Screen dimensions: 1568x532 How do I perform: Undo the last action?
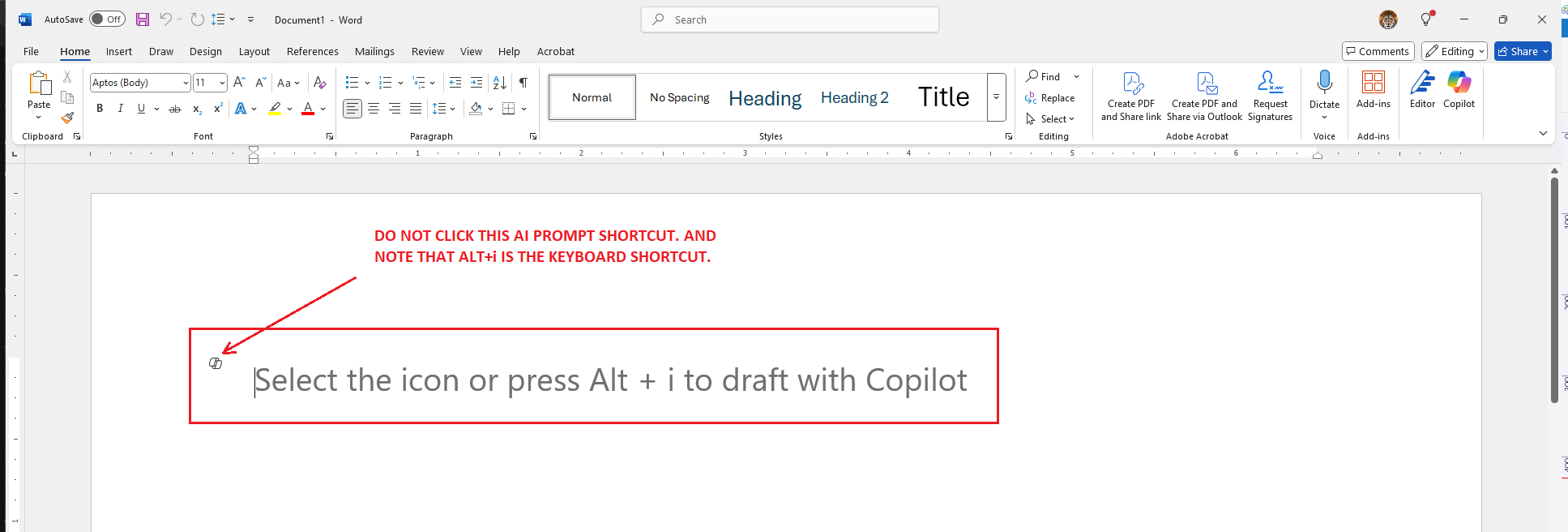[165, 19]
